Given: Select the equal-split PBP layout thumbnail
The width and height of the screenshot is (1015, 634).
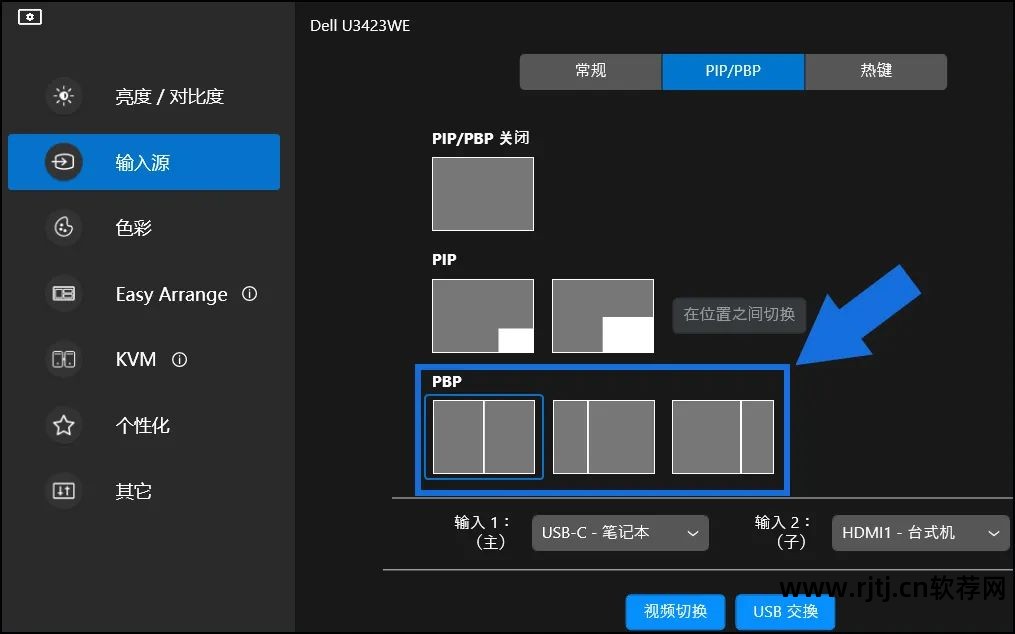Looking at the screenshot, I should pos(484,437).
